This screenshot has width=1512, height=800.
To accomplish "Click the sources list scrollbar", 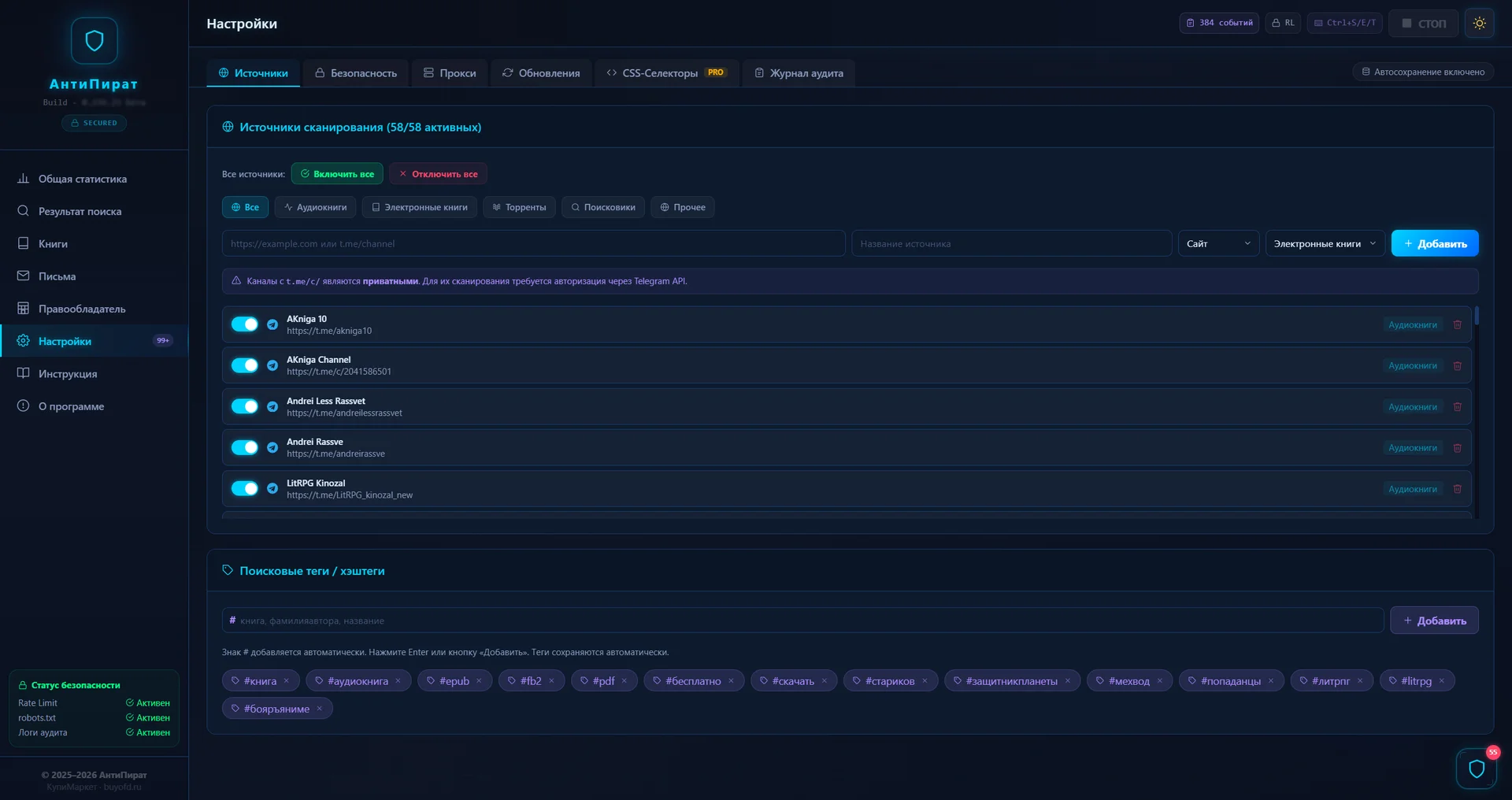I will 1477,316.
